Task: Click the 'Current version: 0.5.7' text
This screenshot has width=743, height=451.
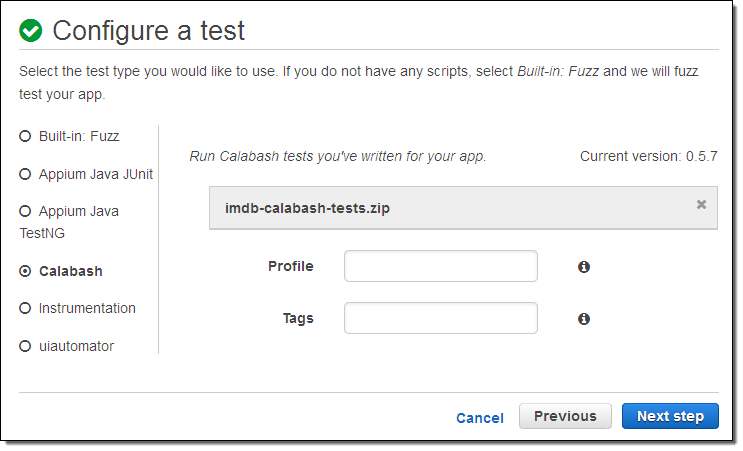Action: [x=648, y=157]
